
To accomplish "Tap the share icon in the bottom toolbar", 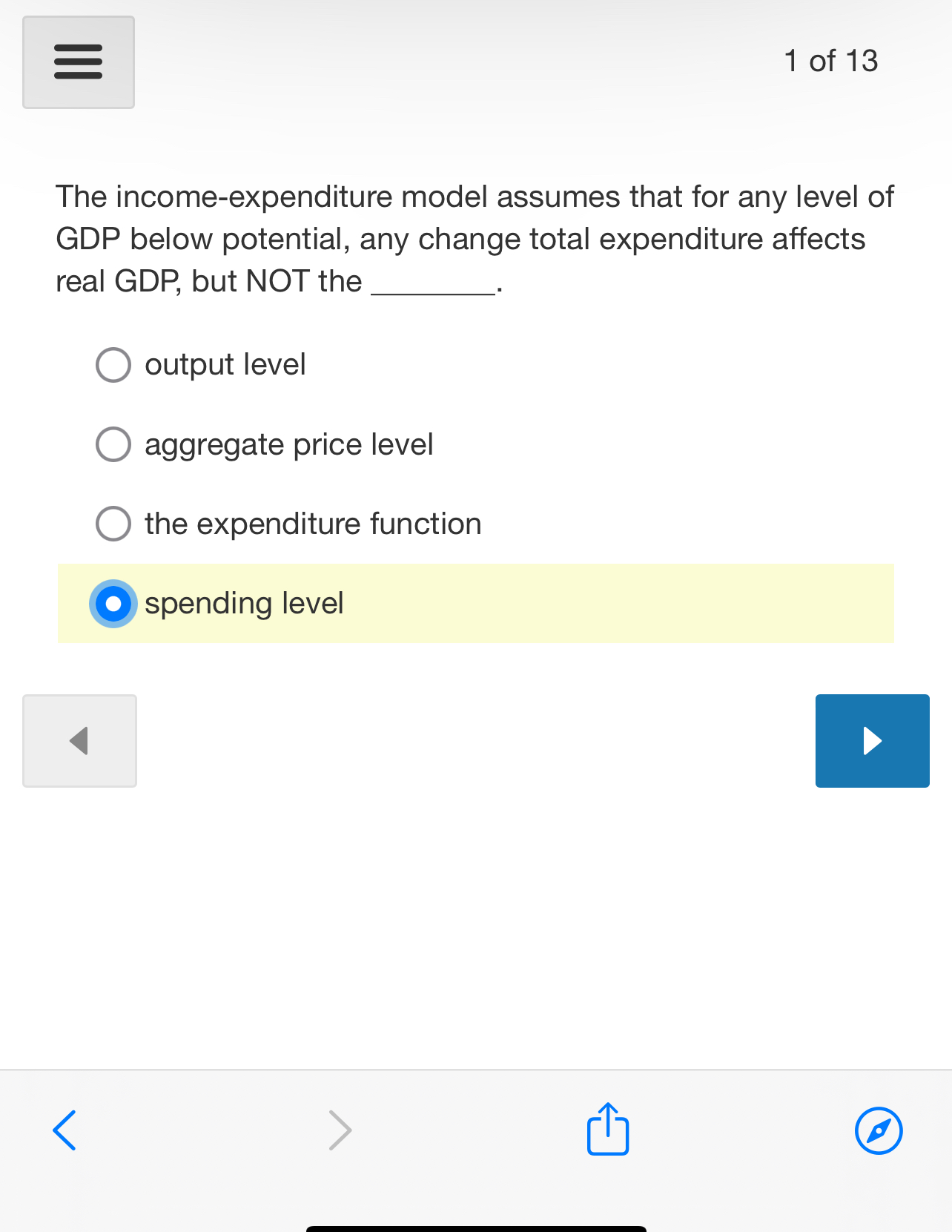I will point(606,1130).
